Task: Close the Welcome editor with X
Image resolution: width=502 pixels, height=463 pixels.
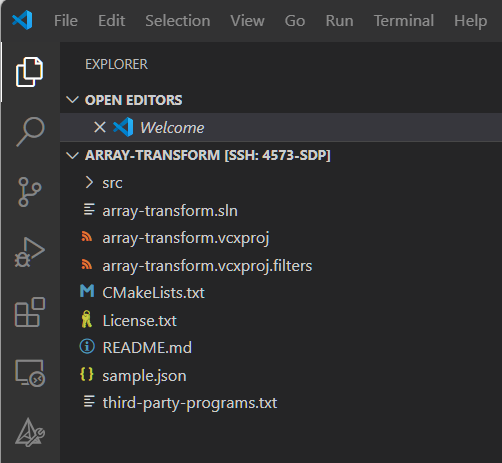Action: pos(100,127)
